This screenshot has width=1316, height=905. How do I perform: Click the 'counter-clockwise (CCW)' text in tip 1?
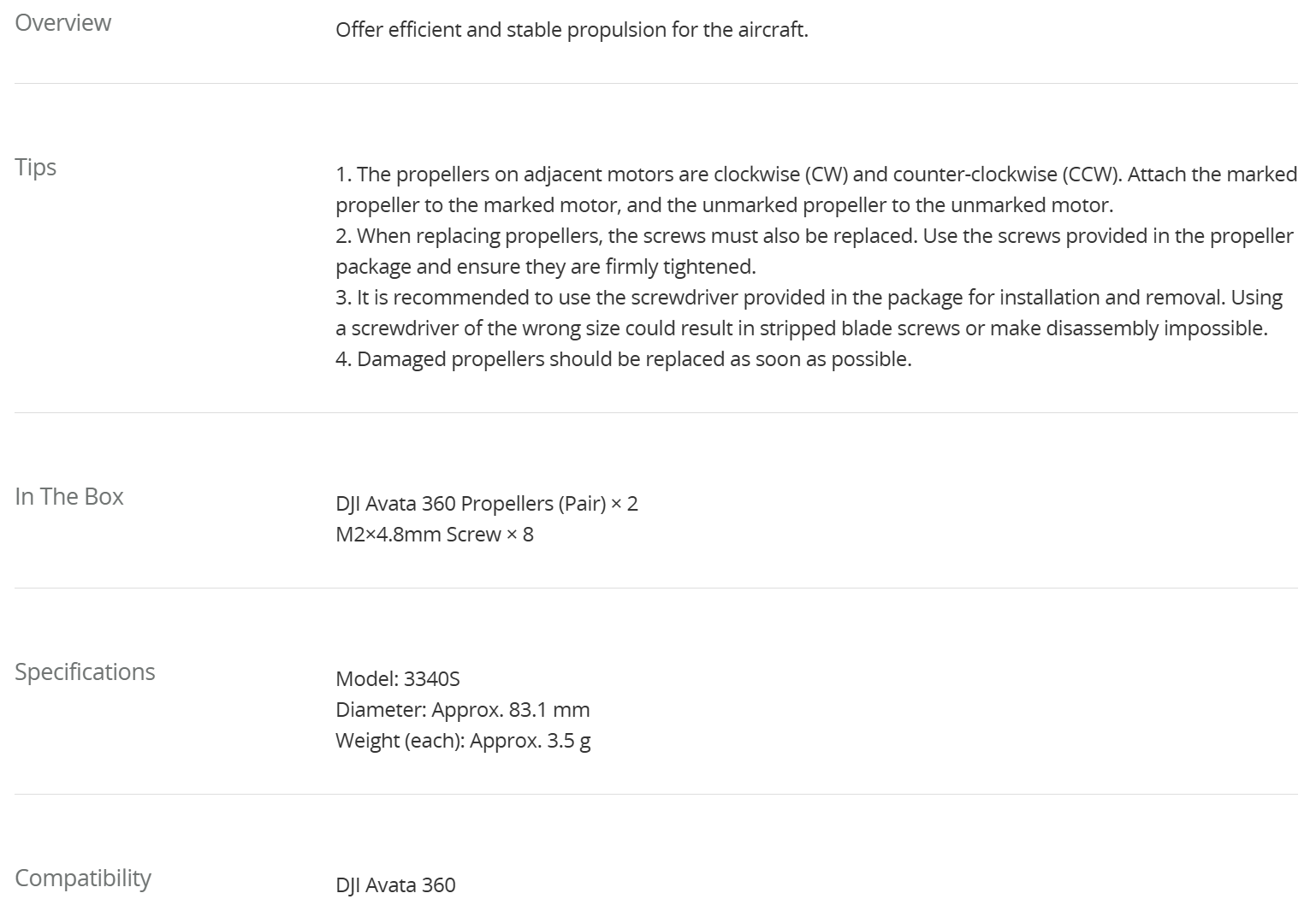1006,174
